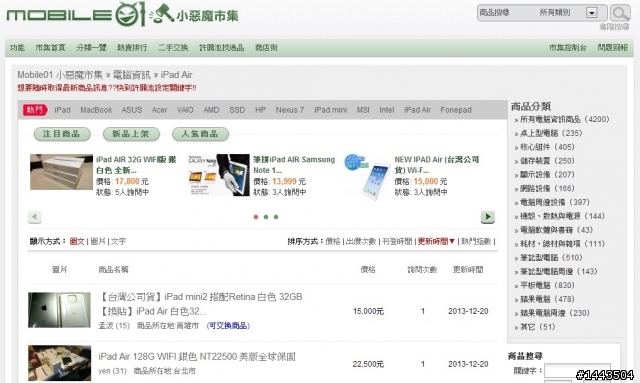Click the 可交換商品 link
Screen dimensions: 640x383
coord(228,325)
